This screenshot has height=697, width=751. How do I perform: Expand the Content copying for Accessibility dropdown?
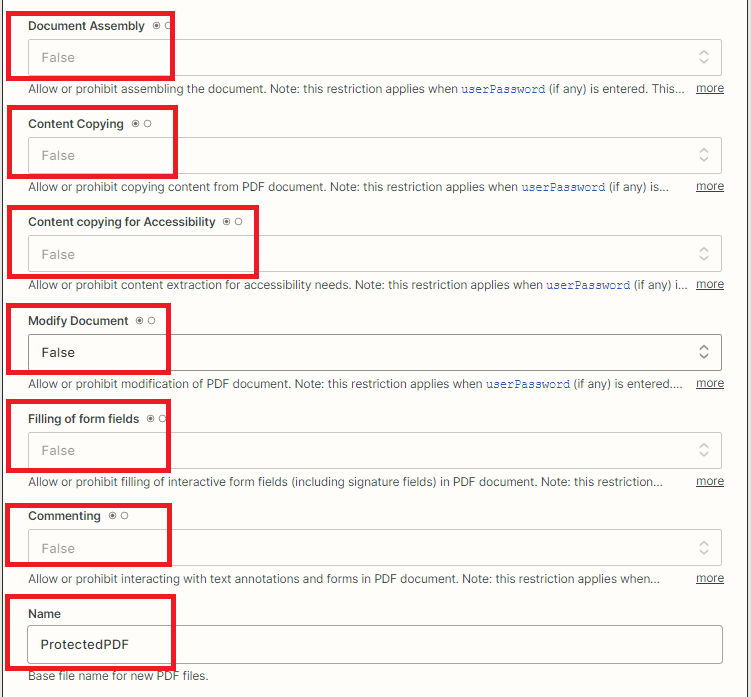(368, 254)
